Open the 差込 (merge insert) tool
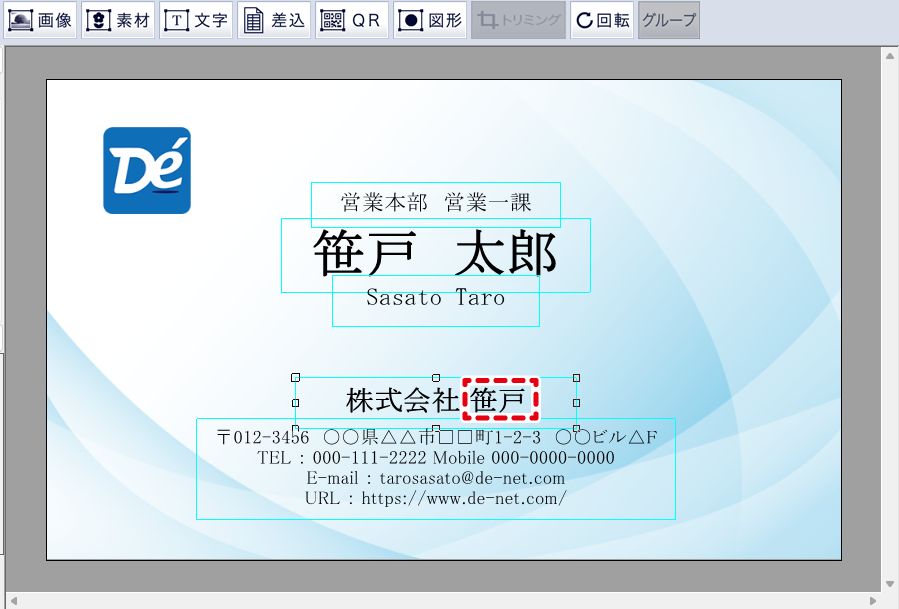This screenshot has height=609, width=899. (274, 20)
